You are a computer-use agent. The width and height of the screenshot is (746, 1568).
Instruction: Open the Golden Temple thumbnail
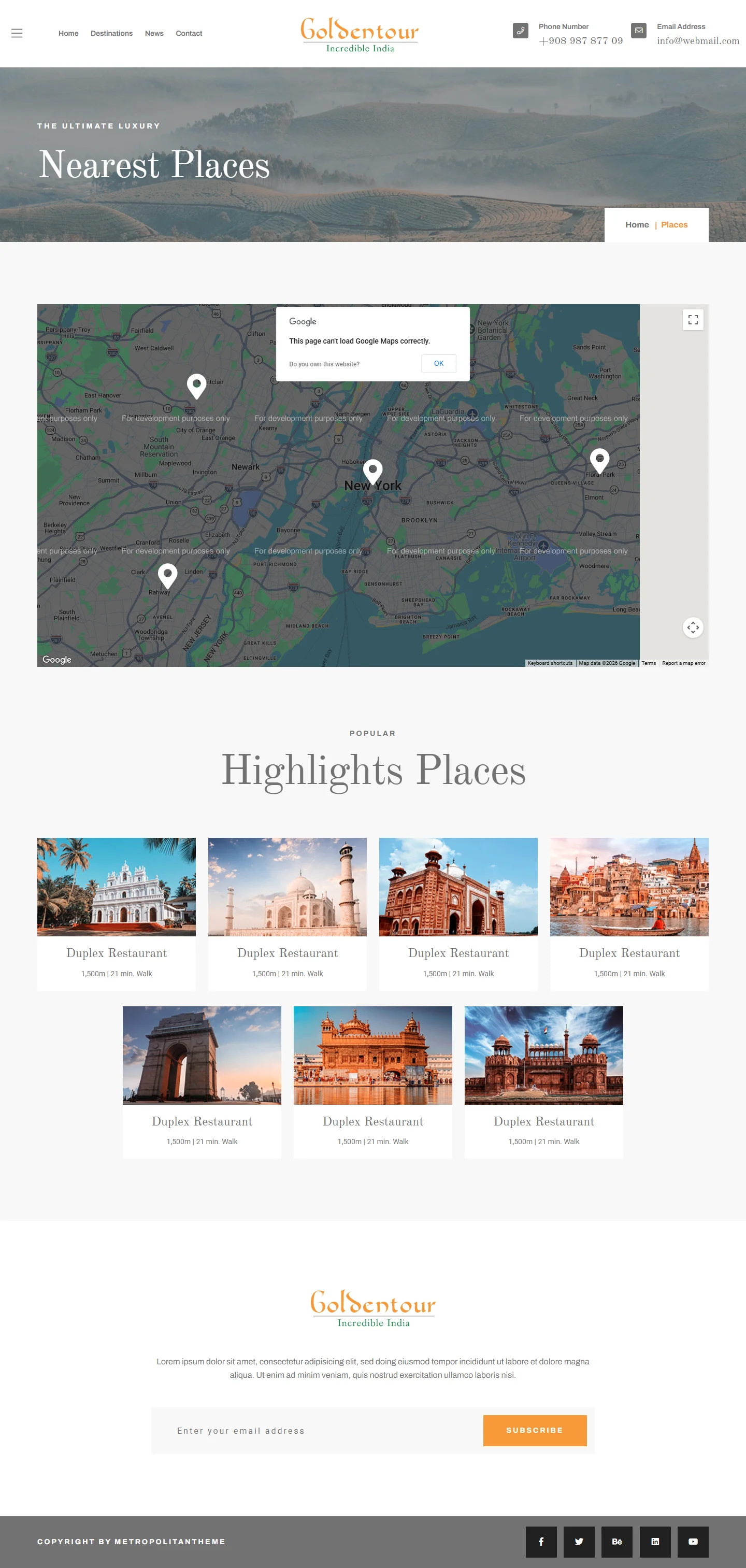[x=373, y=1056]
